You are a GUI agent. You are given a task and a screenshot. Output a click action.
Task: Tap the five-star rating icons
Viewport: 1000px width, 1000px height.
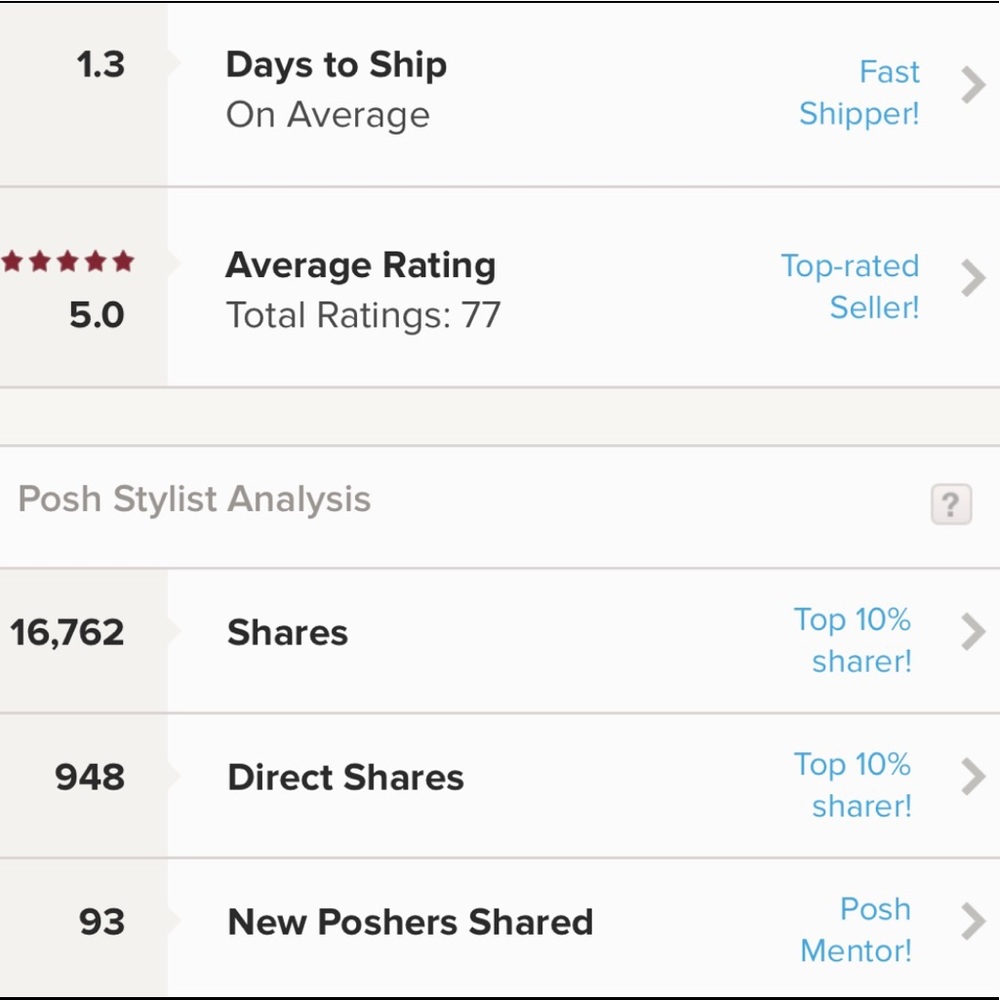click(68, 262)
